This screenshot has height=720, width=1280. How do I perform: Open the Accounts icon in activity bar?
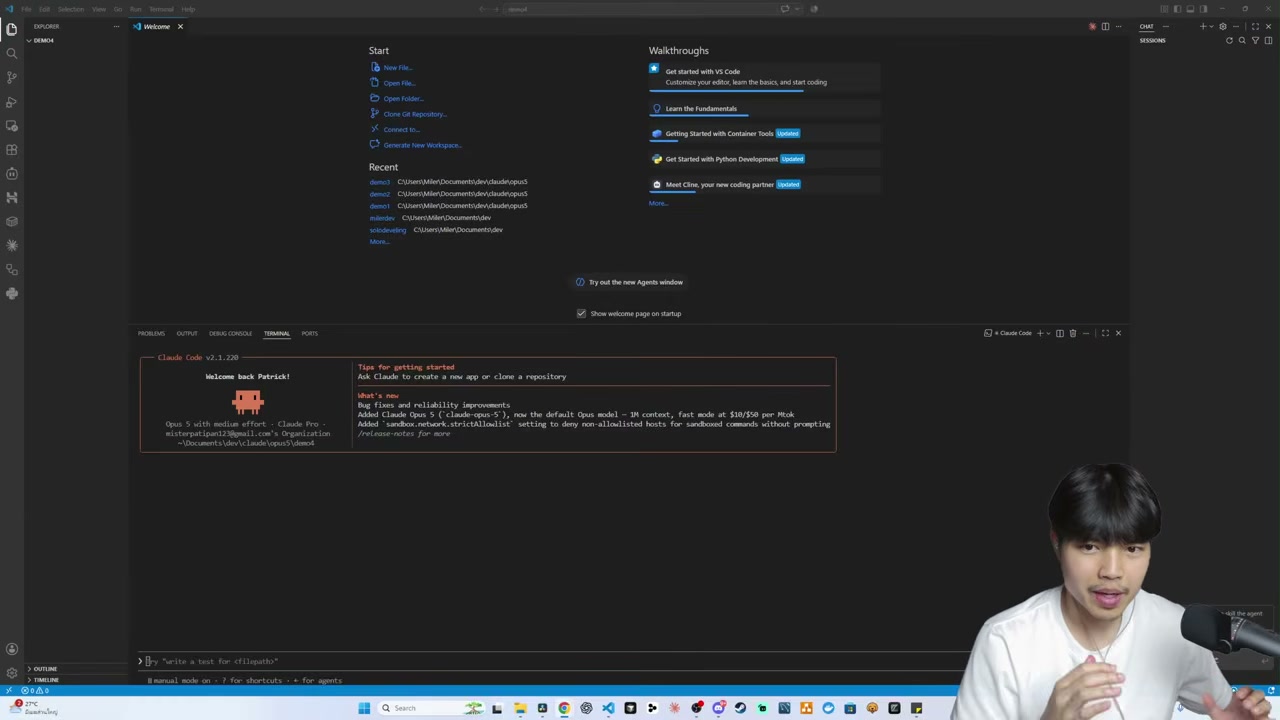pyautogui.click(x=12, y=649)
